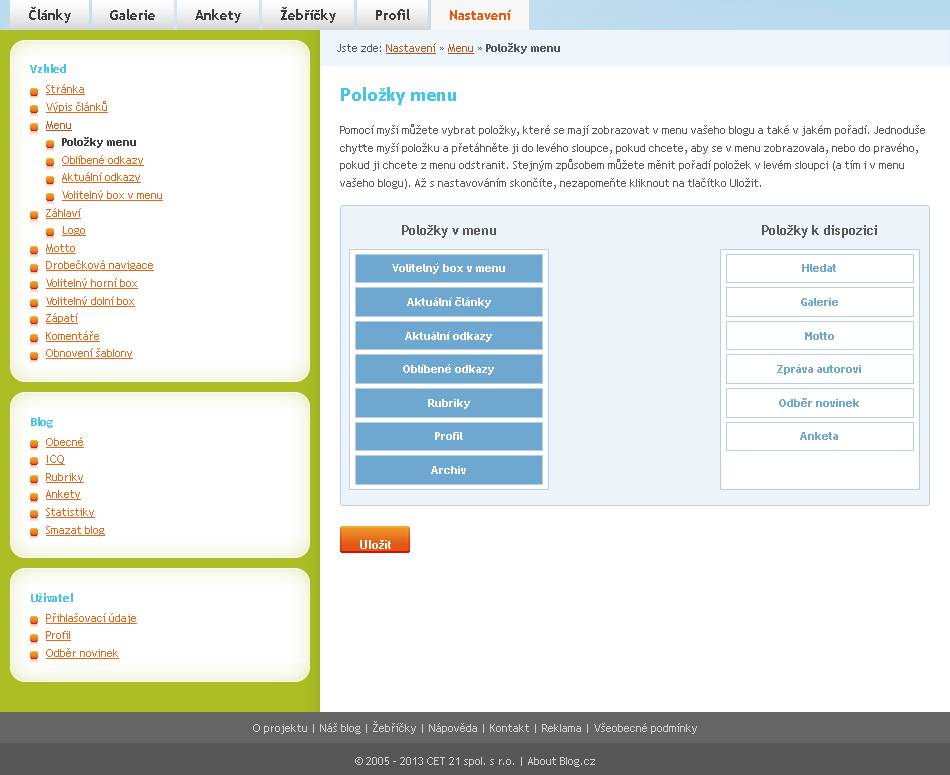The height and width of the screenshot is (775, 950).
Task: Open the Statistiky link
Action: coord(70,512)
